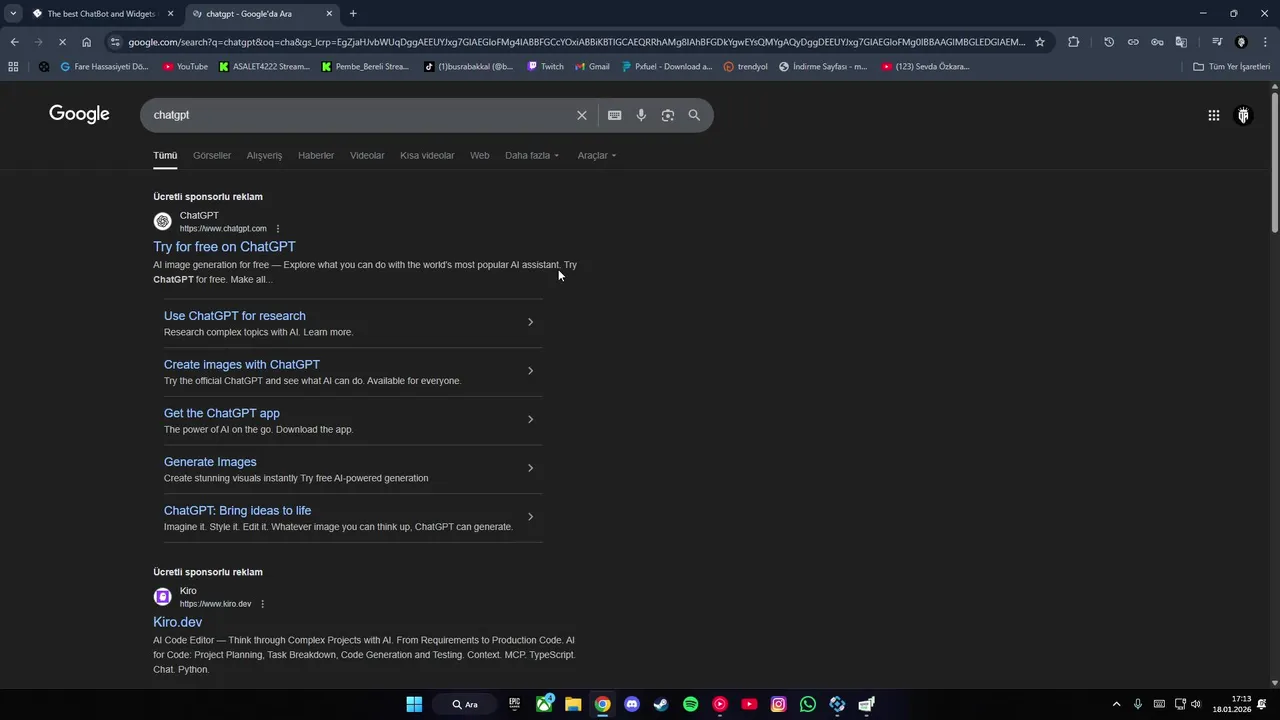Open the Windows Start menu
This screenshot has width=1280, height=720.
click(414, 704)
